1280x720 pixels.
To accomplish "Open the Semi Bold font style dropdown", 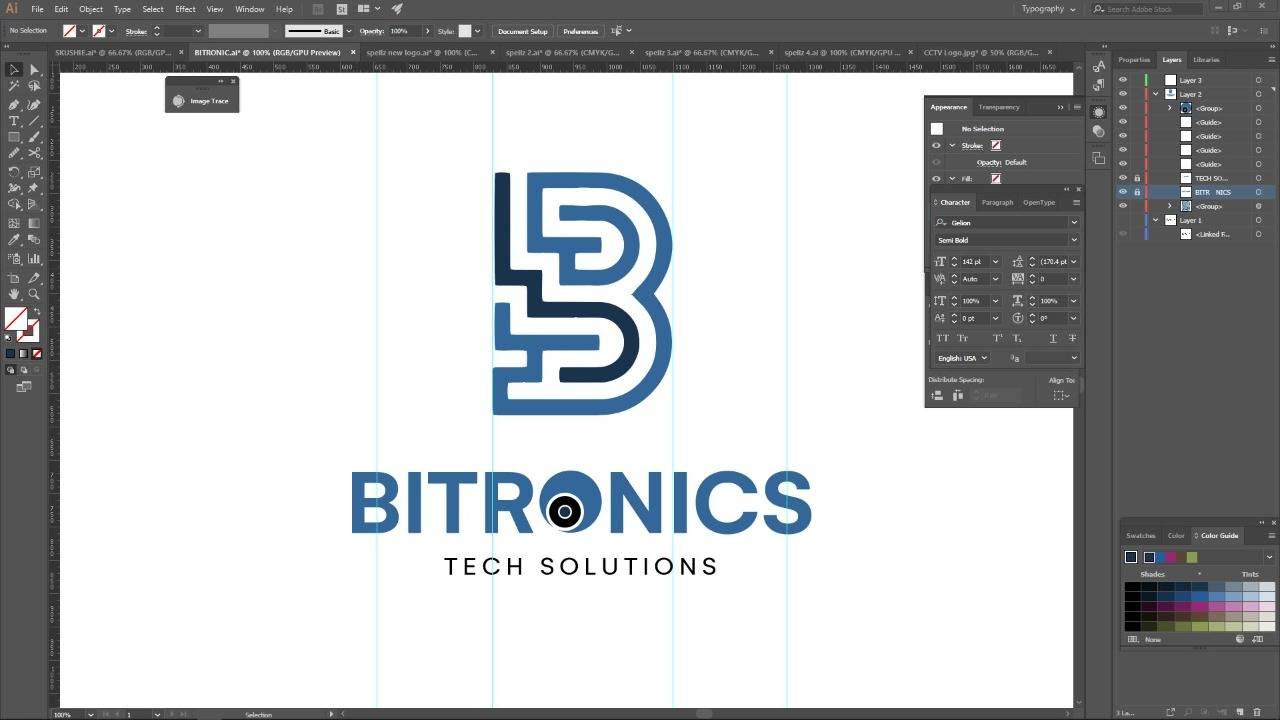I will click(1074, 240).
